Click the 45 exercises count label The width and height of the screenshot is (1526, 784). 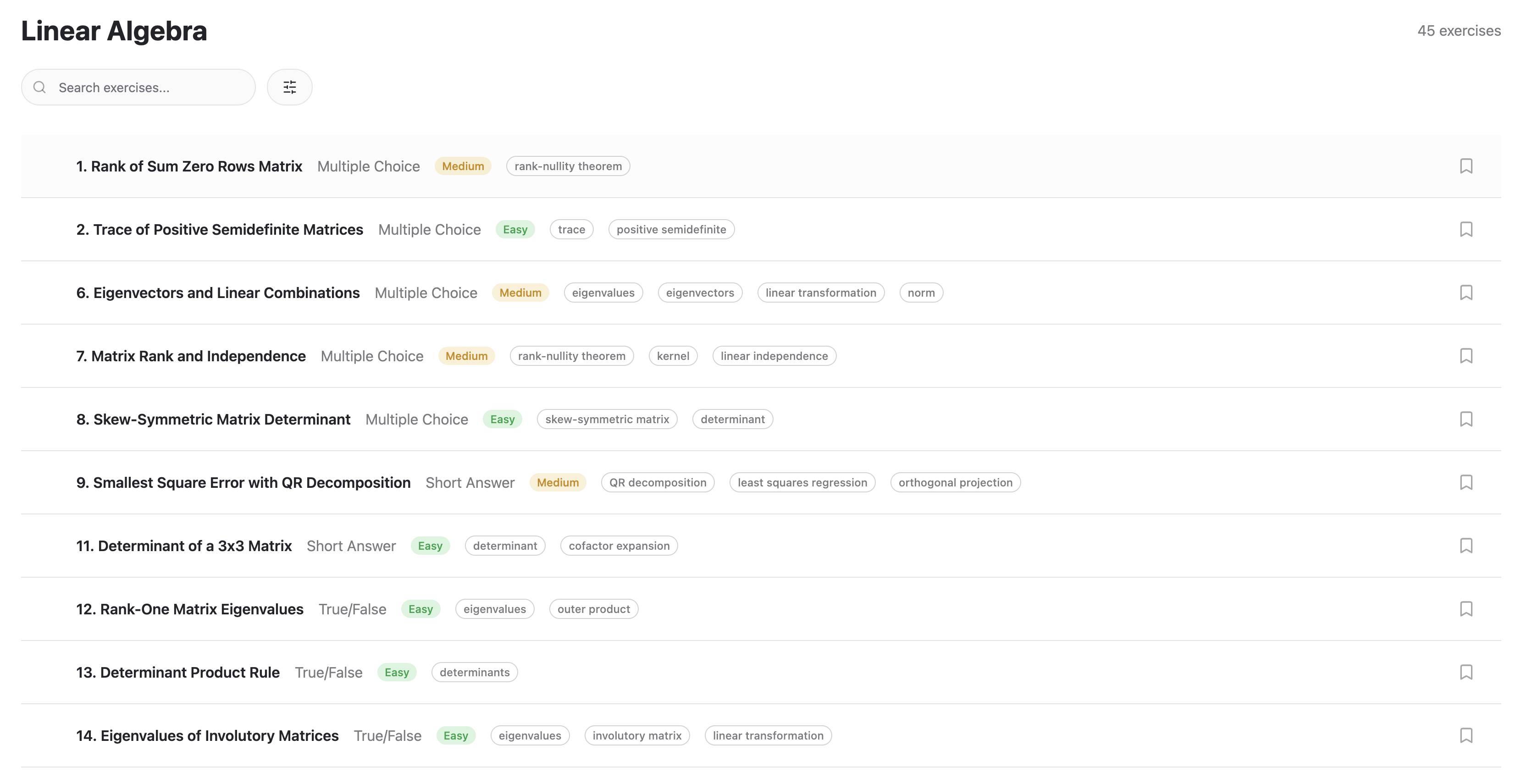(x=1459, y=31)
